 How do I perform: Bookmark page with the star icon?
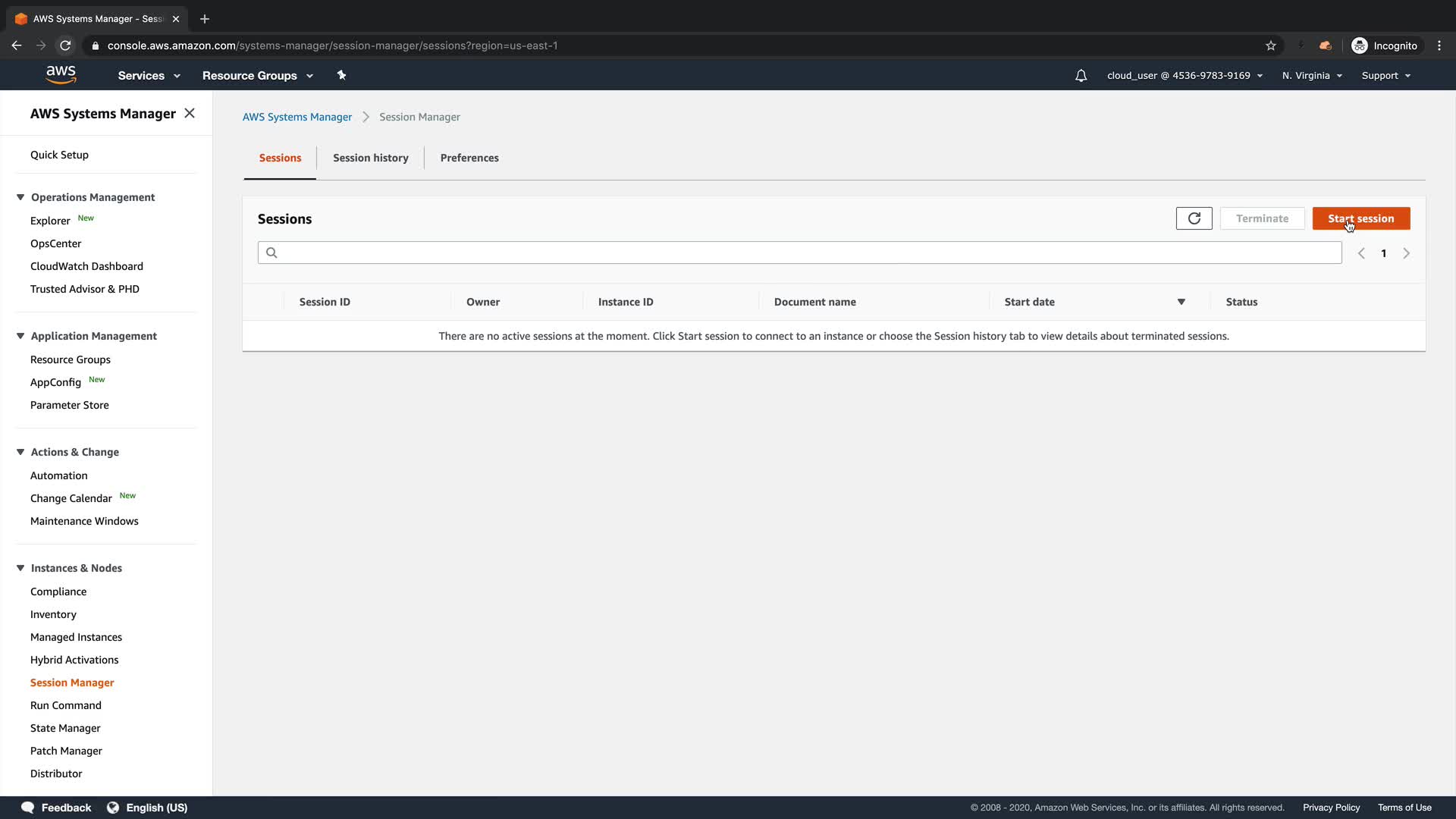click(1271, 45)
